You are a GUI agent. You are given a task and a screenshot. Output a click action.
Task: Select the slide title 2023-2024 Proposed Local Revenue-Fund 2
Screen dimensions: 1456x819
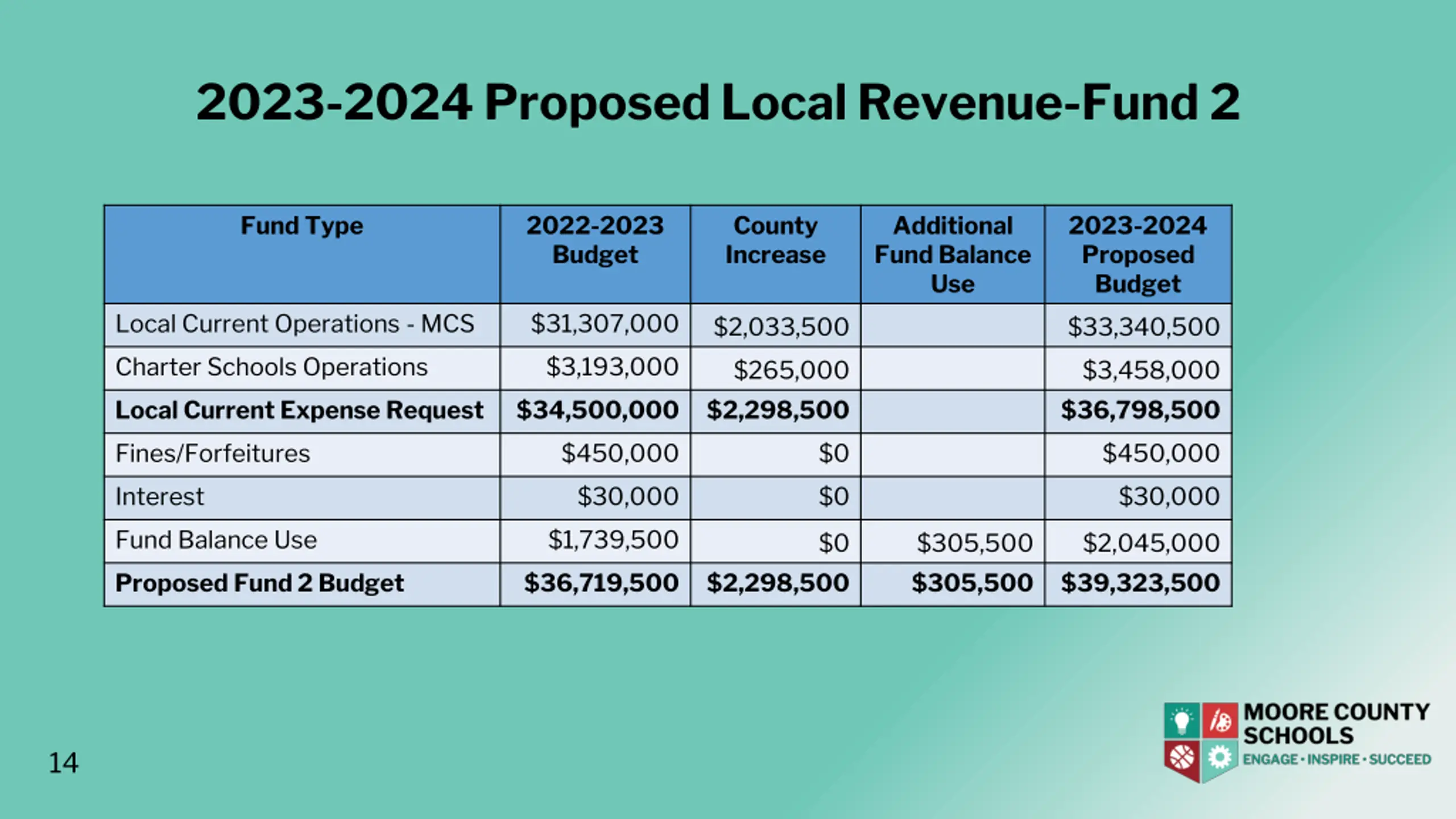[717, 102]
